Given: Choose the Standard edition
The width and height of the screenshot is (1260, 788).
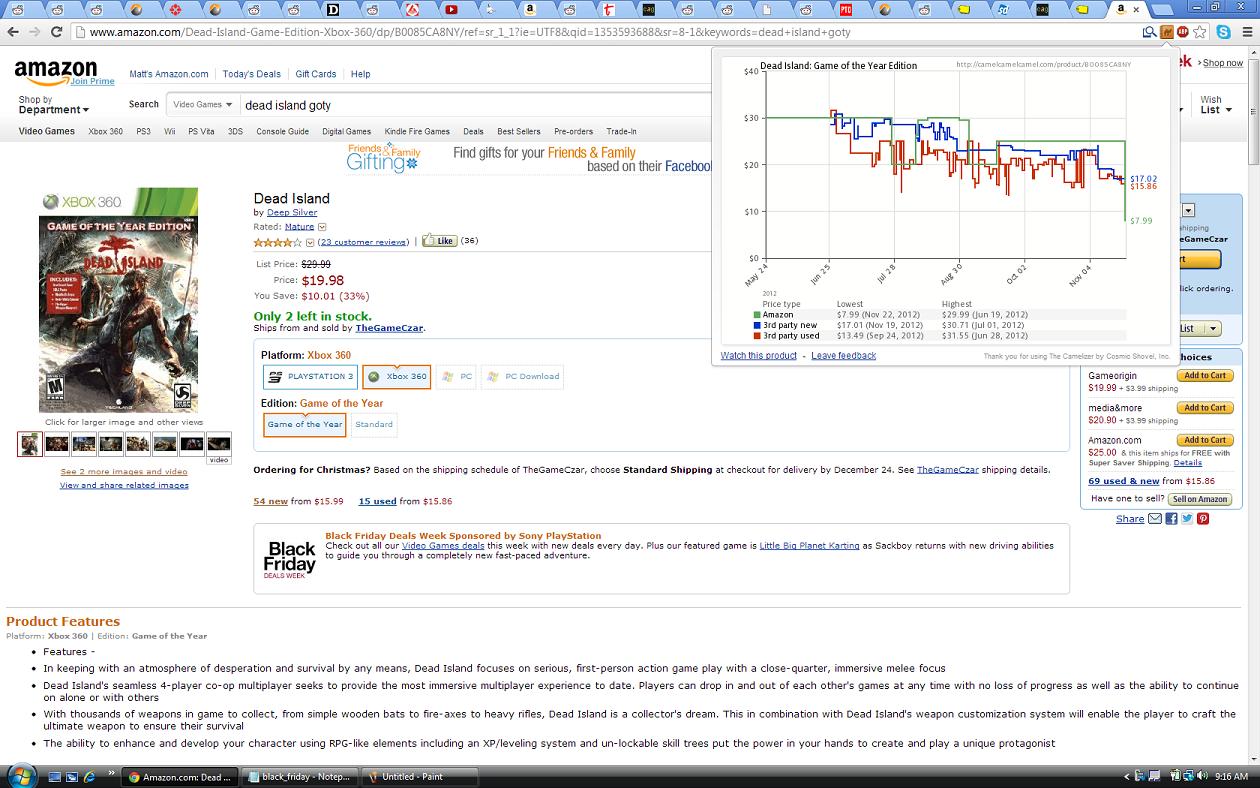Looking at the screenshot, I should tap(374, 425).
